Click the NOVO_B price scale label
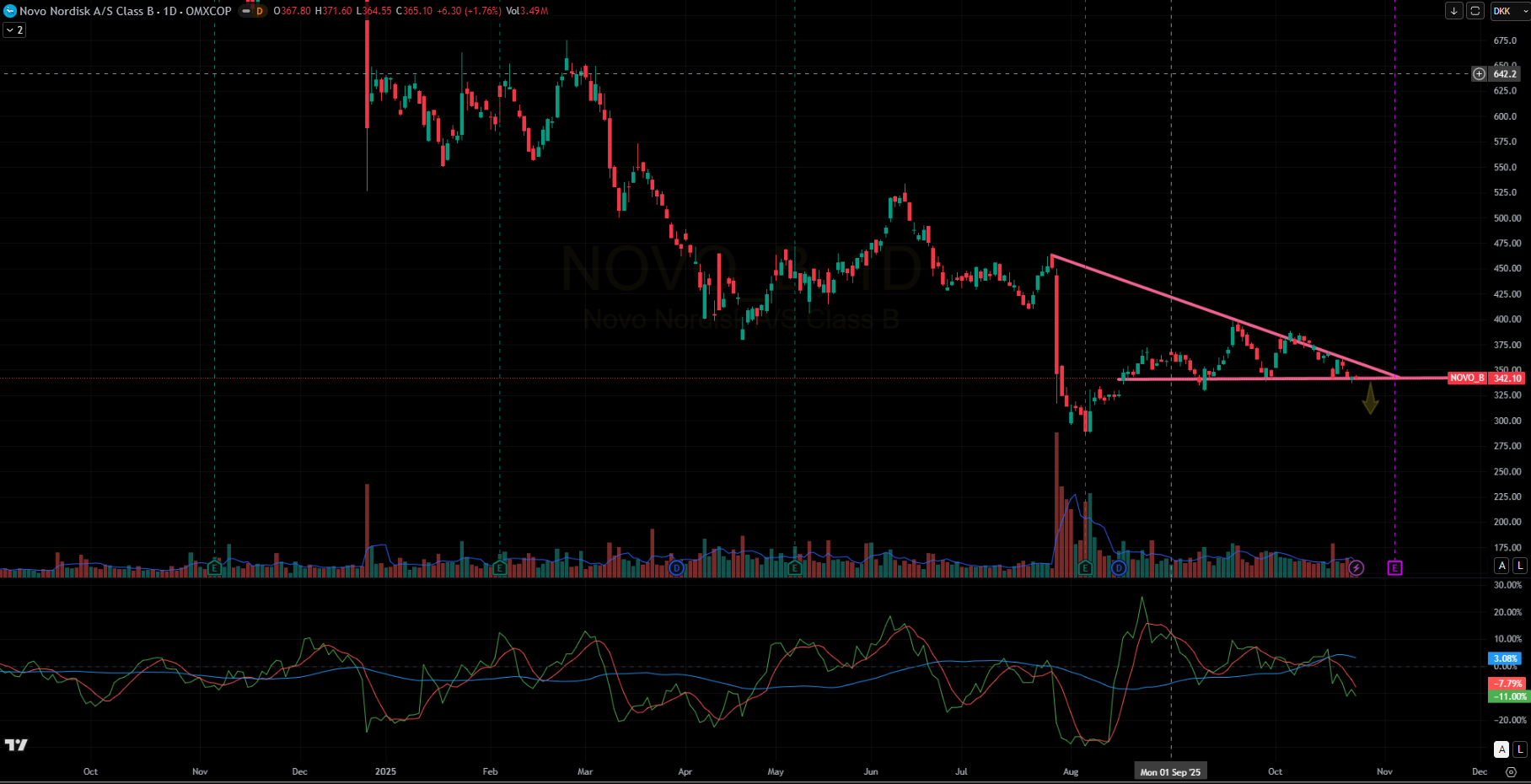This screenshot has width=1531, height=784. [x=1467, y=379]
